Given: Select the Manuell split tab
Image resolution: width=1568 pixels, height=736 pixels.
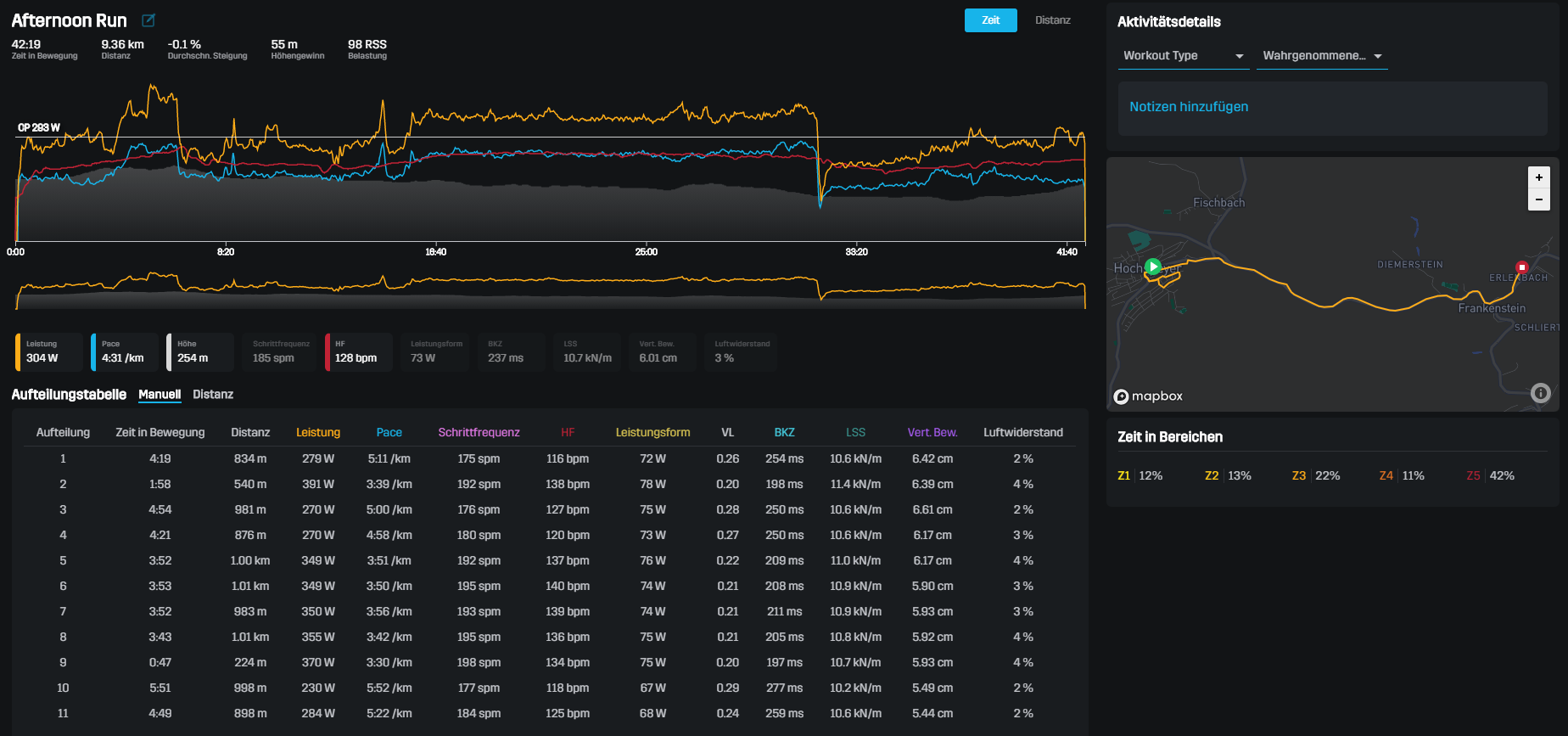Looking at the screenshot, I should click(160, 395).
